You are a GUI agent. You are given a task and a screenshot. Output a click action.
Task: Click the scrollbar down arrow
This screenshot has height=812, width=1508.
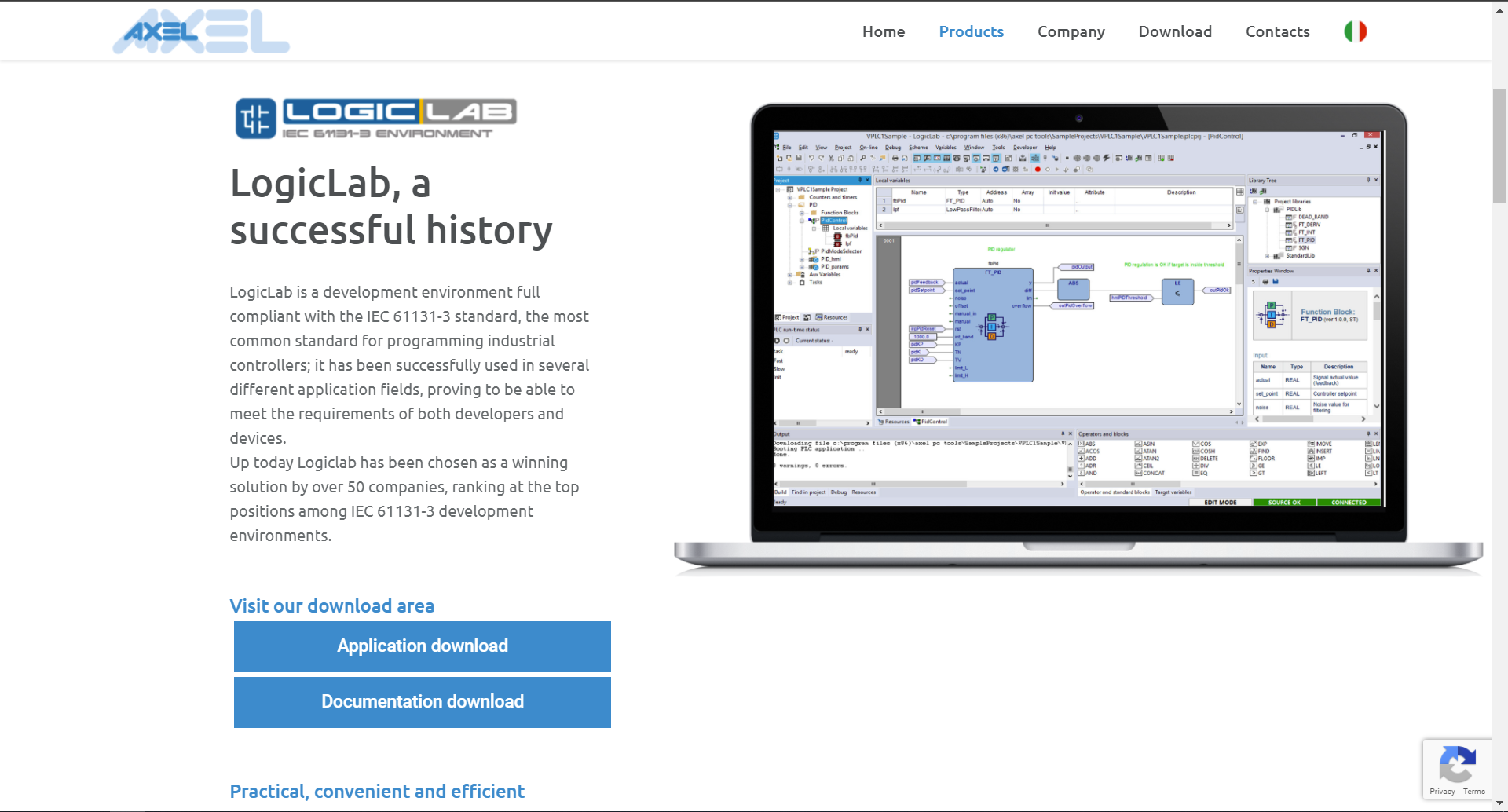tap(1499, 804)
